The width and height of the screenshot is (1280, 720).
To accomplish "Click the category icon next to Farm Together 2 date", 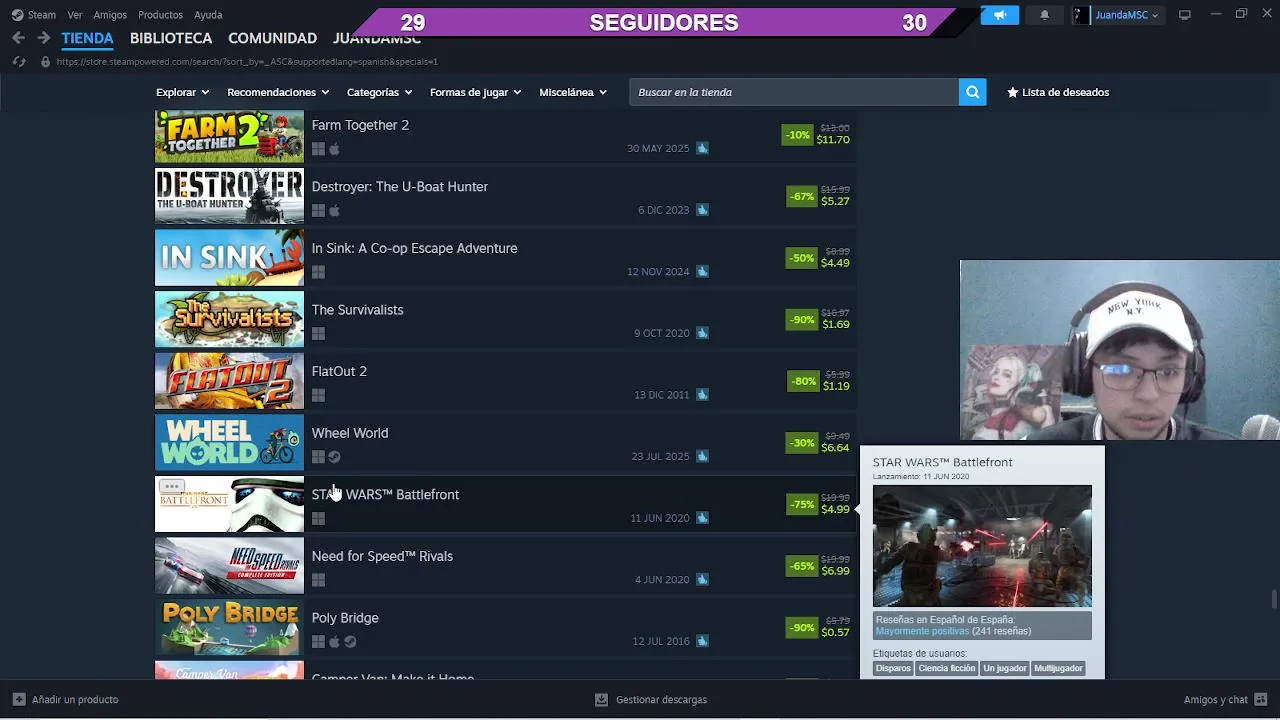I will pyautogui.click(x=702, y=148).
